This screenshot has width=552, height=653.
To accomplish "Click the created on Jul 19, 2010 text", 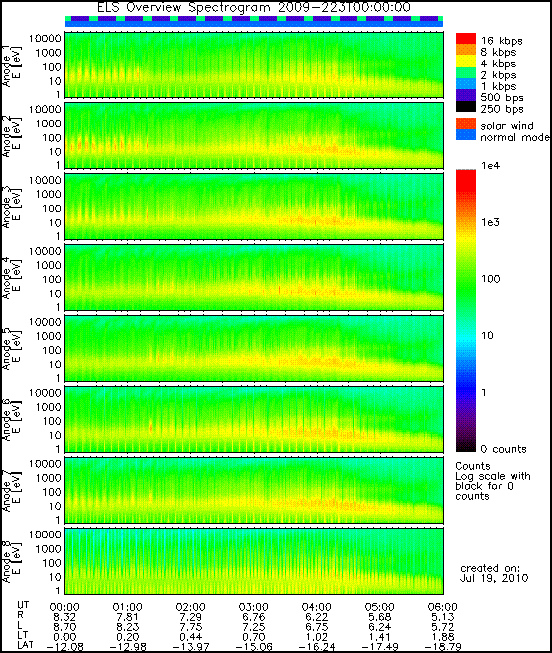I will 494,573.
